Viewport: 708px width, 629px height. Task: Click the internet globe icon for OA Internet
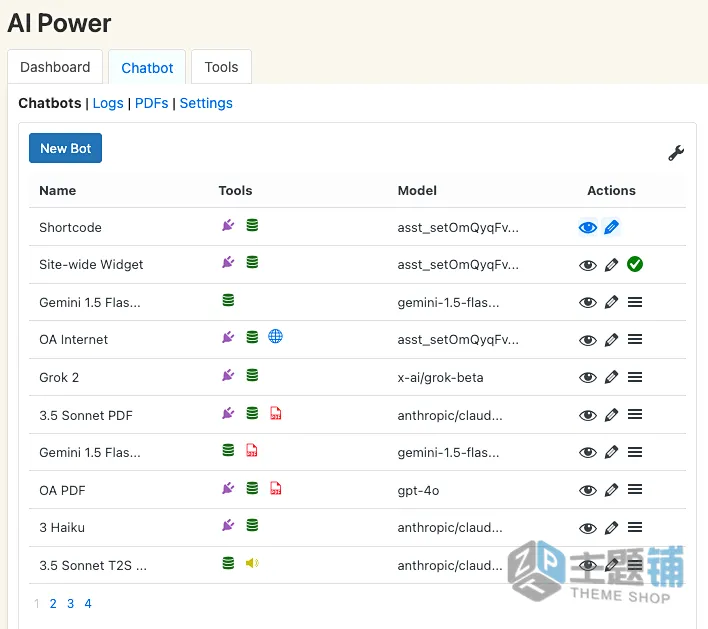pos(275,336)
